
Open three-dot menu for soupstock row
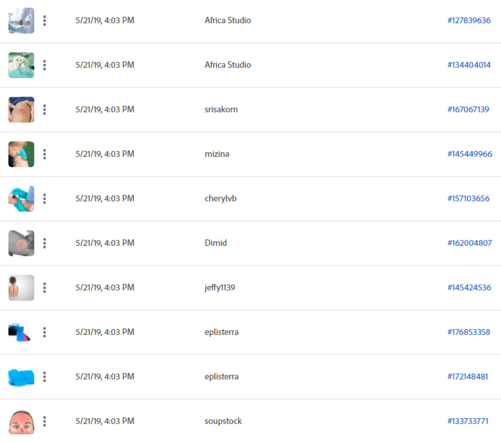[x=44, y=421]
